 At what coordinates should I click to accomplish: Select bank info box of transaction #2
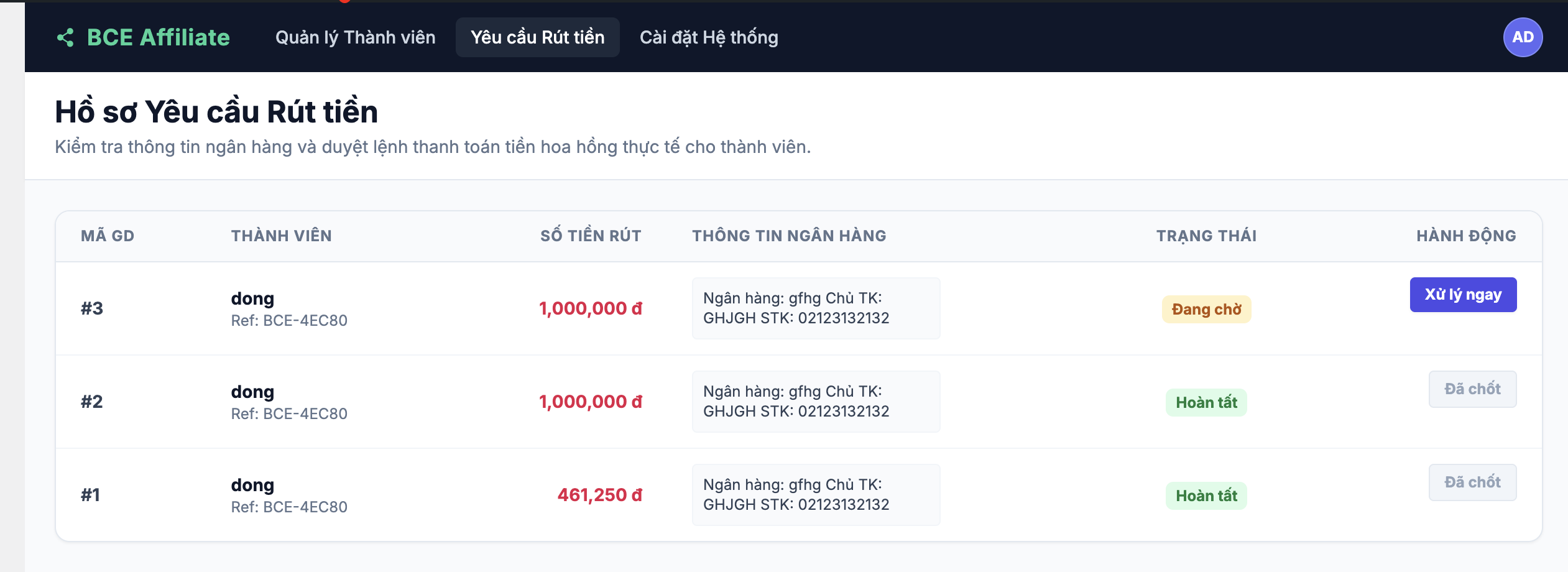tap(816, 402)
